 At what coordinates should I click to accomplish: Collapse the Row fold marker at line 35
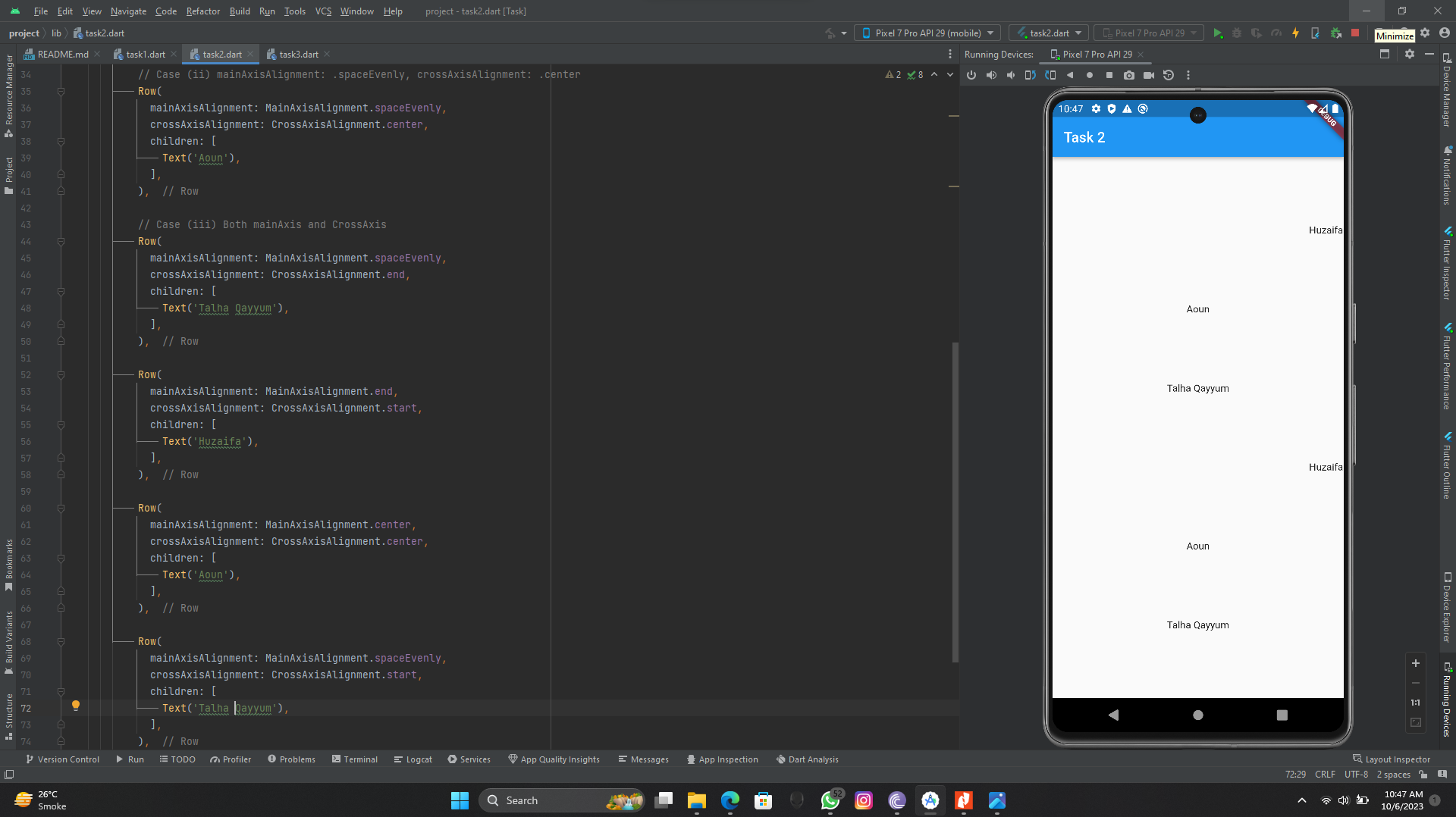coord(61,92)
